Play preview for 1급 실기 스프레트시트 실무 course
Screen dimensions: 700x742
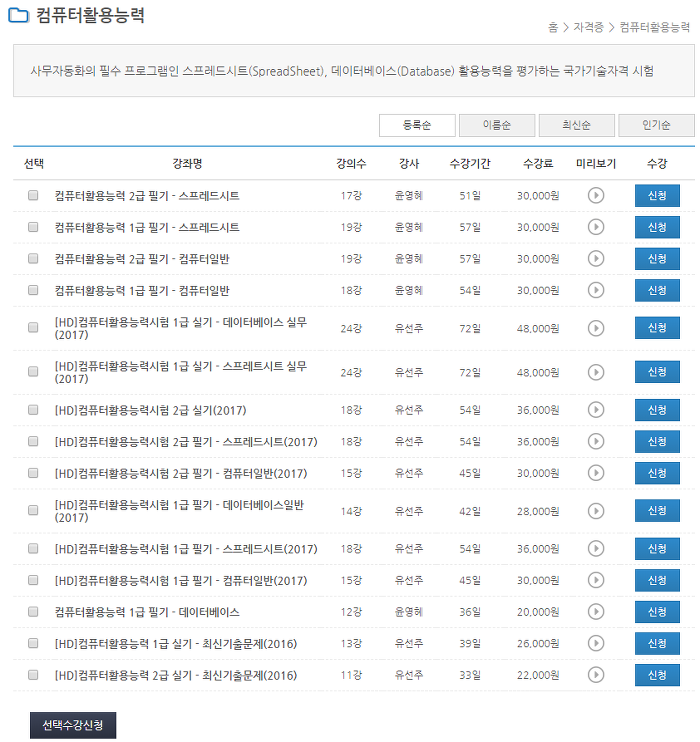595,372
